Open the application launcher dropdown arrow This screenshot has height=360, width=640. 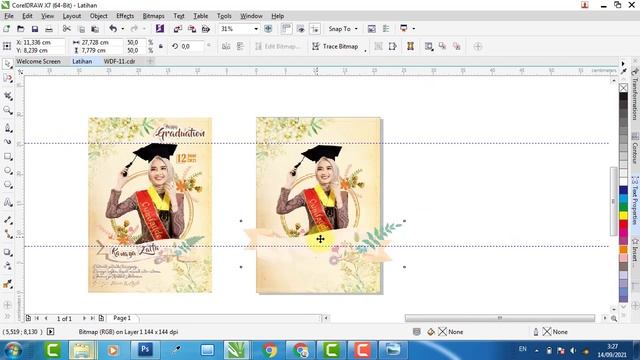[x=413, y=29]
